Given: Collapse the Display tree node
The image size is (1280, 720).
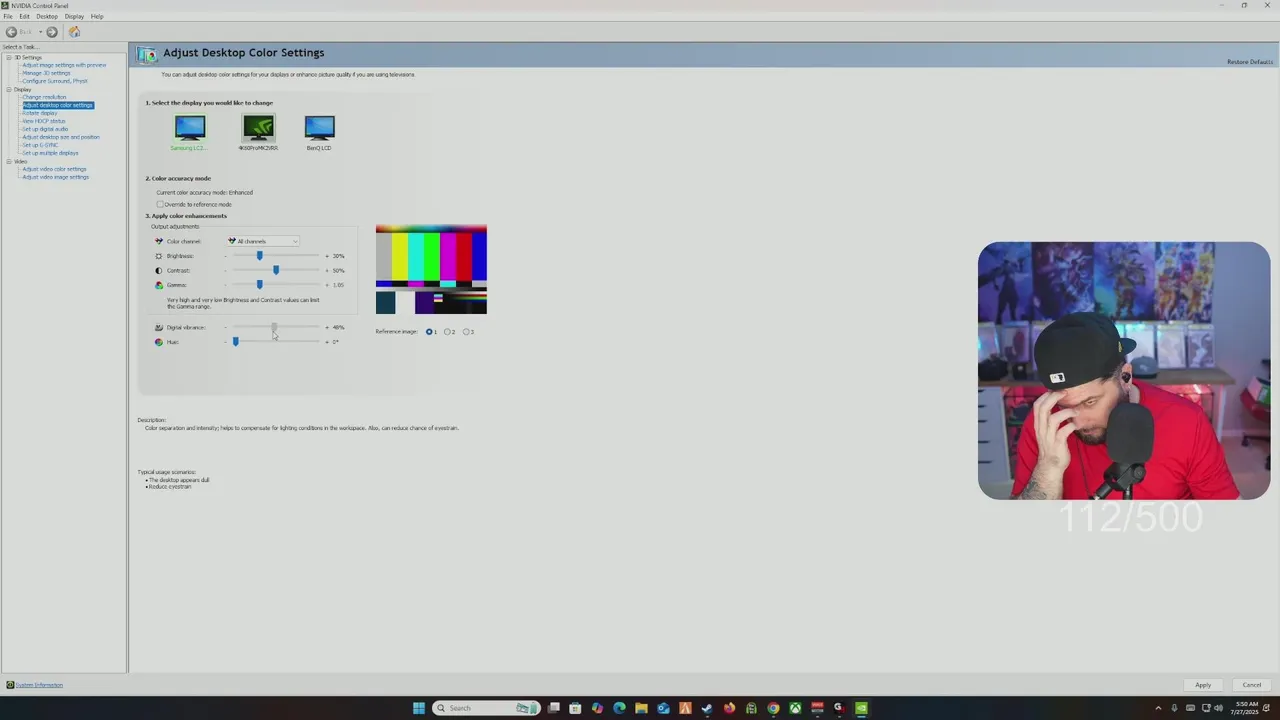Looking at the screenshot, I should pos(9,89).
